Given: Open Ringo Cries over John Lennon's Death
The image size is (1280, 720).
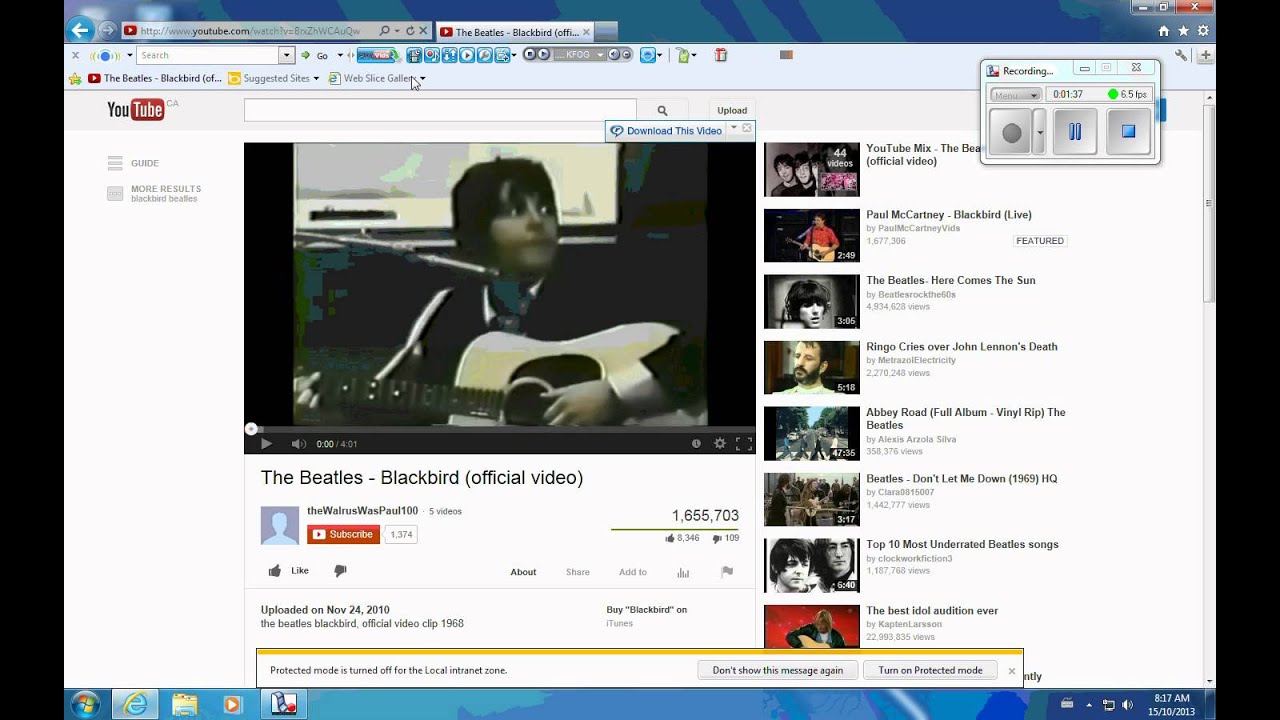Looking at the screenshot, I should (962, 347).
